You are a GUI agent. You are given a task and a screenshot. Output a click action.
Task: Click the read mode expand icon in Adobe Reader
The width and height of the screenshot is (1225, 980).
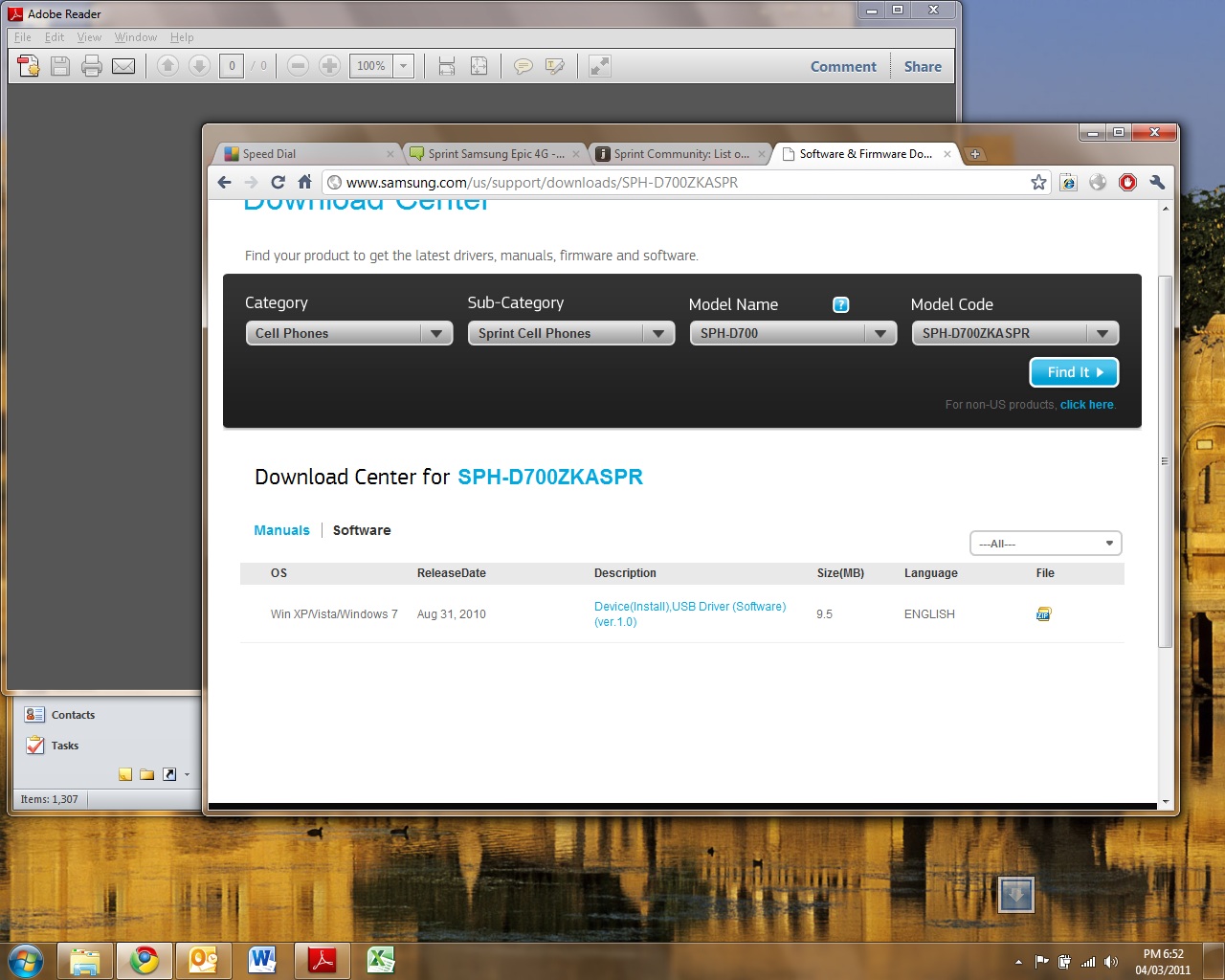pyautogui.click(x=600, y=66)
